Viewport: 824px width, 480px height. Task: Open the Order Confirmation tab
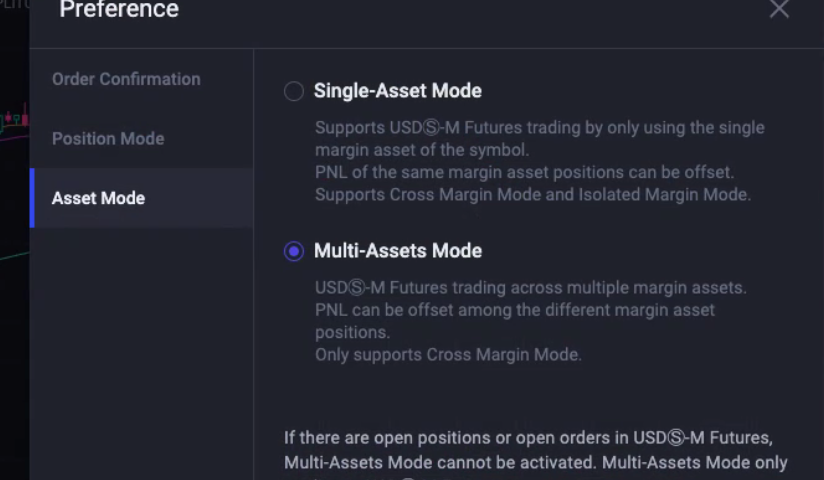click(x=126, y=79)
